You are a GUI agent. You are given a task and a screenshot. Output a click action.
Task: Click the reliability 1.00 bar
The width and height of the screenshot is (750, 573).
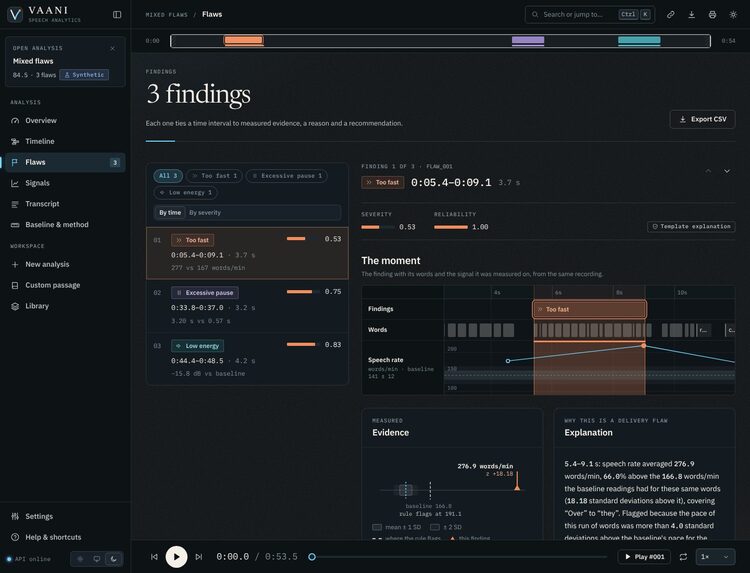pos(451,227)
